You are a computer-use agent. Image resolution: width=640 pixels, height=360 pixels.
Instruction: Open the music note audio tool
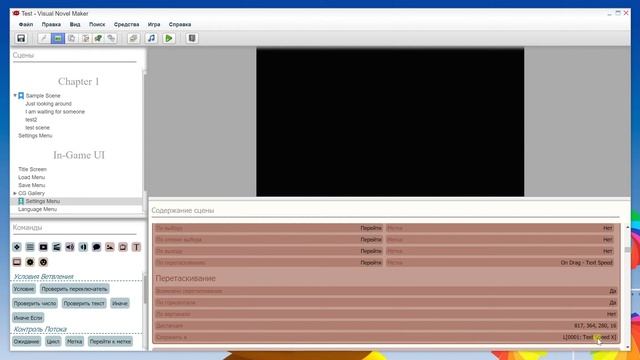[x=151, y=38]
